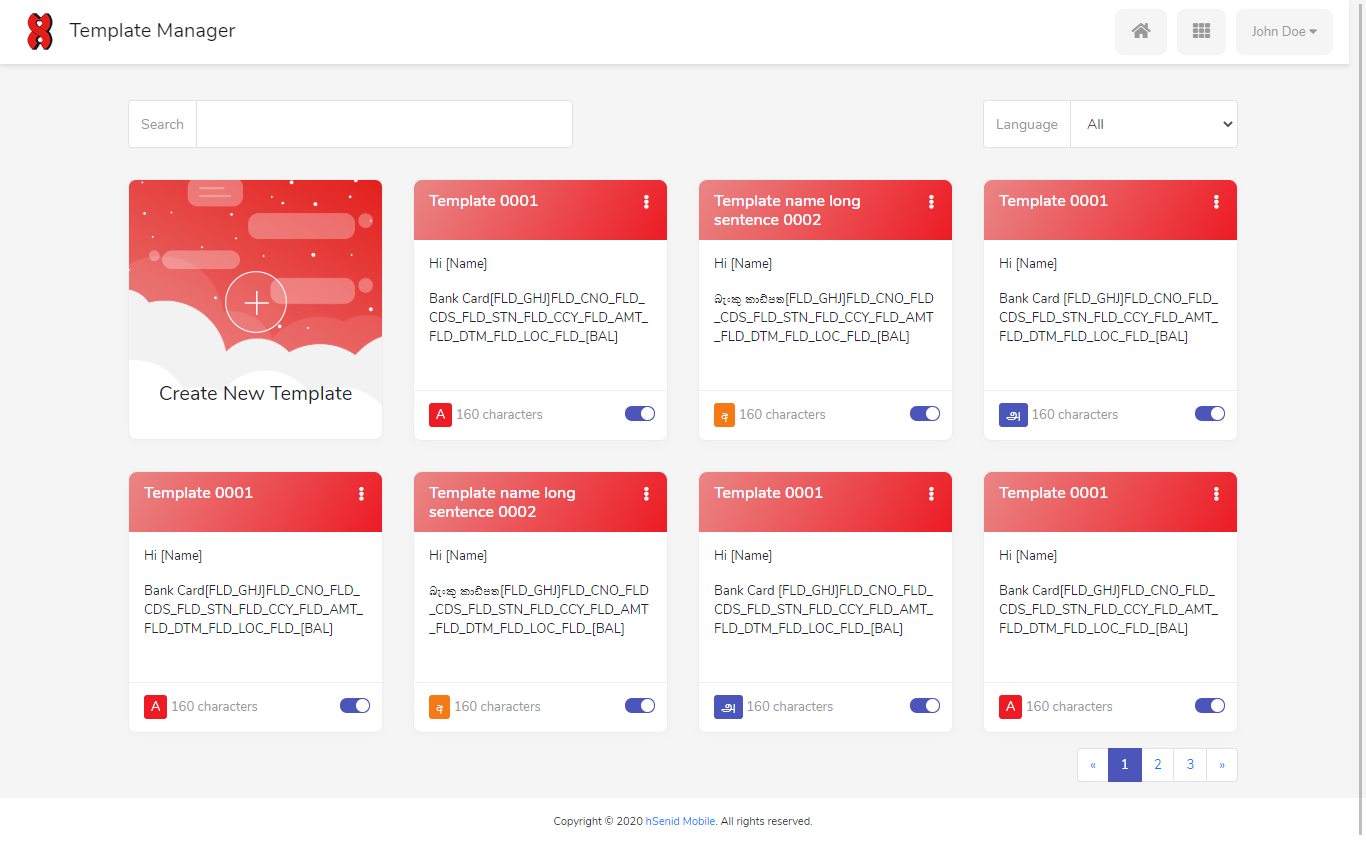Open the hSenid Mobile footer link
The image size is (1366, 846).
pos(680,822)
